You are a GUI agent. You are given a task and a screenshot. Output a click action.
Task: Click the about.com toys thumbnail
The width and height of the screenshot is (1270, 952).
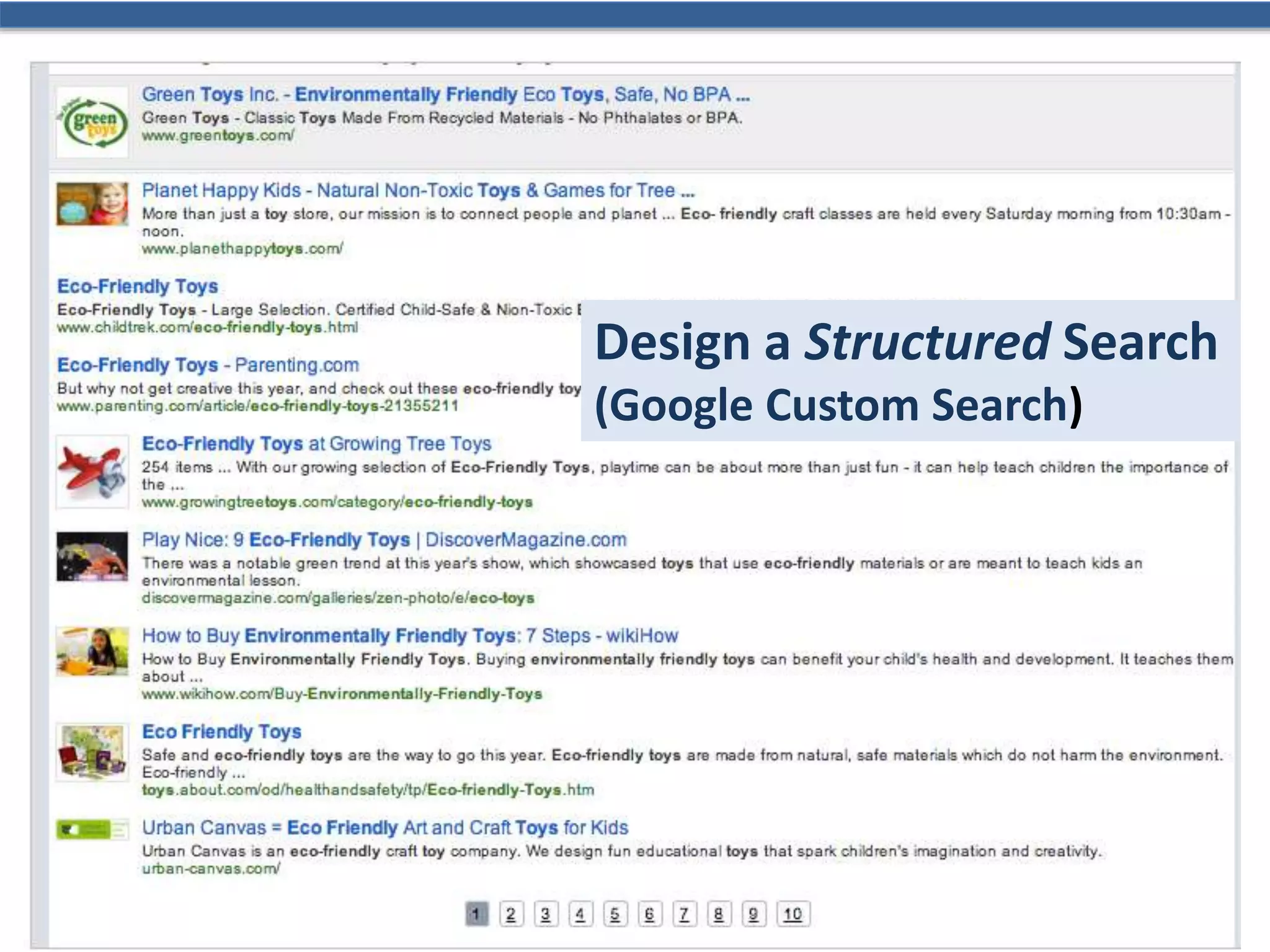pos(92,752)
